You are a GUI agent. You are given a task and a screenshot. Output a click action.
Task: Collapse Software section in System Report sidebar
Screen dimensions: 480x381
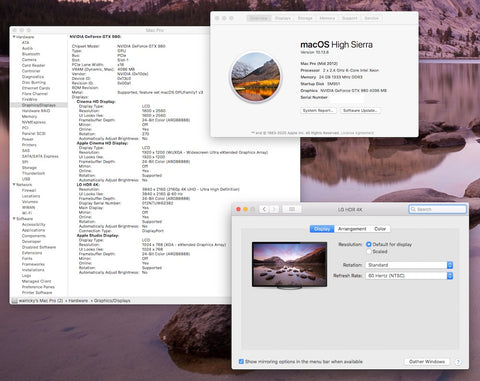(x=14, y=219)
